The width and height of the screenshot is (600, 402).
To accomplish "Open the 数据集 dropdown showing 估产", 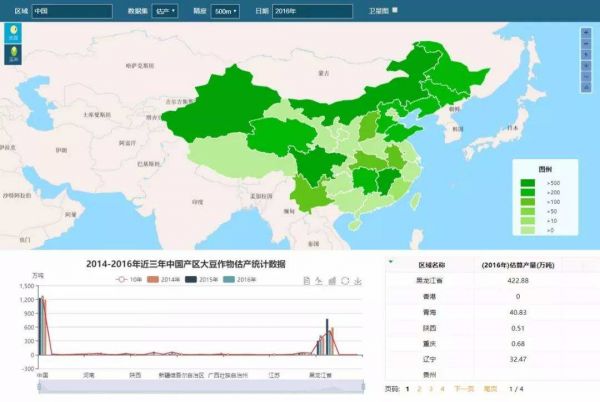I will click(x=166, y=11).
